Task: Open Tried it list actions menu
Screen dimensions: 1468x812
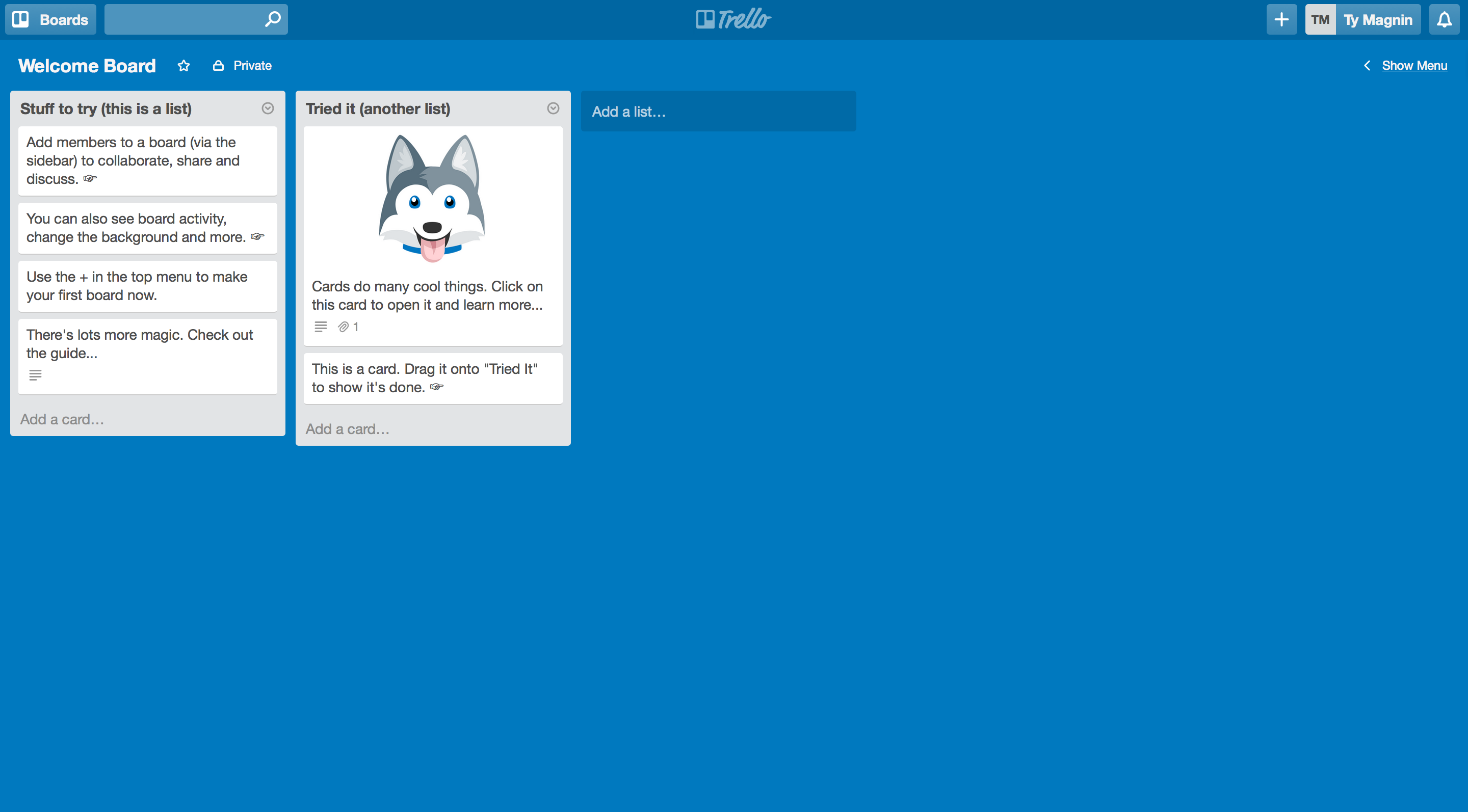Action: tap(553, 108)
